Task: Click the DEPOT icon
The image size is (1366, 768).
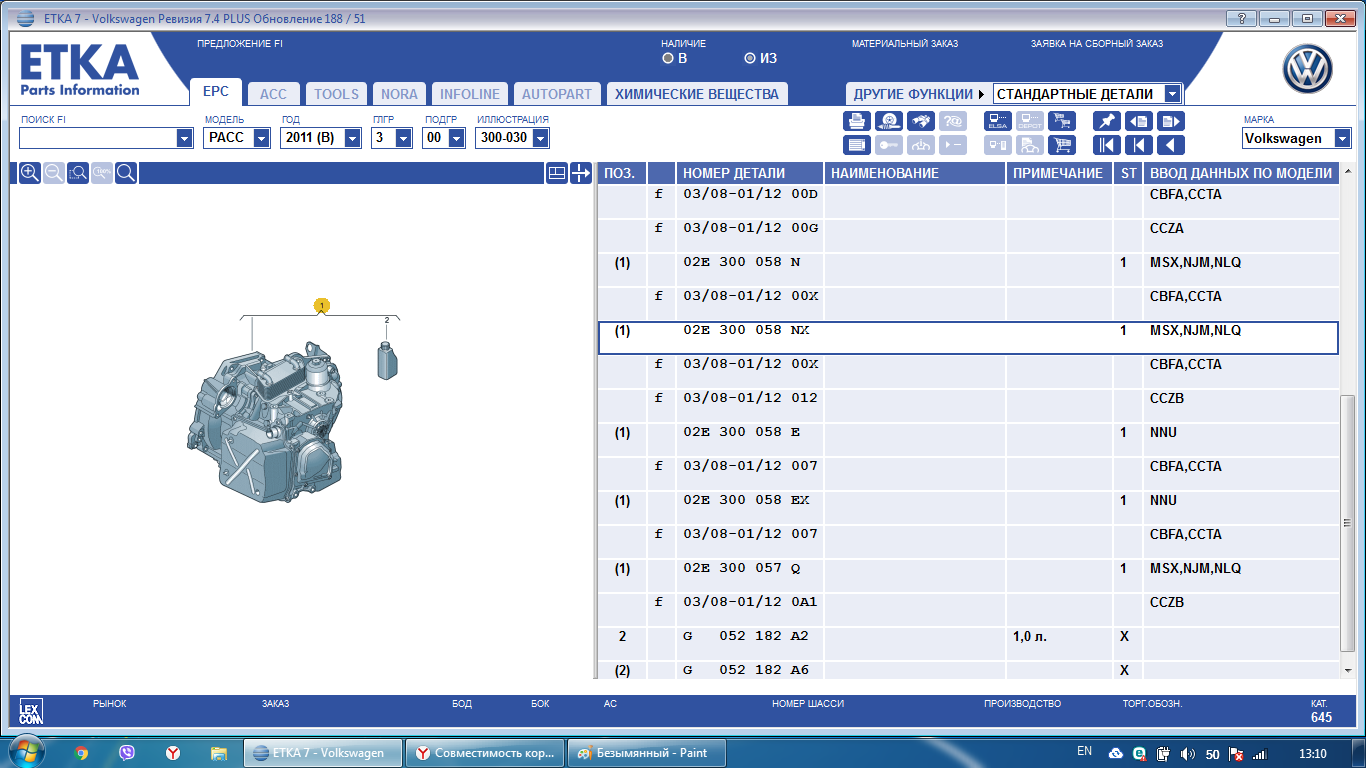Action: 1029,121
